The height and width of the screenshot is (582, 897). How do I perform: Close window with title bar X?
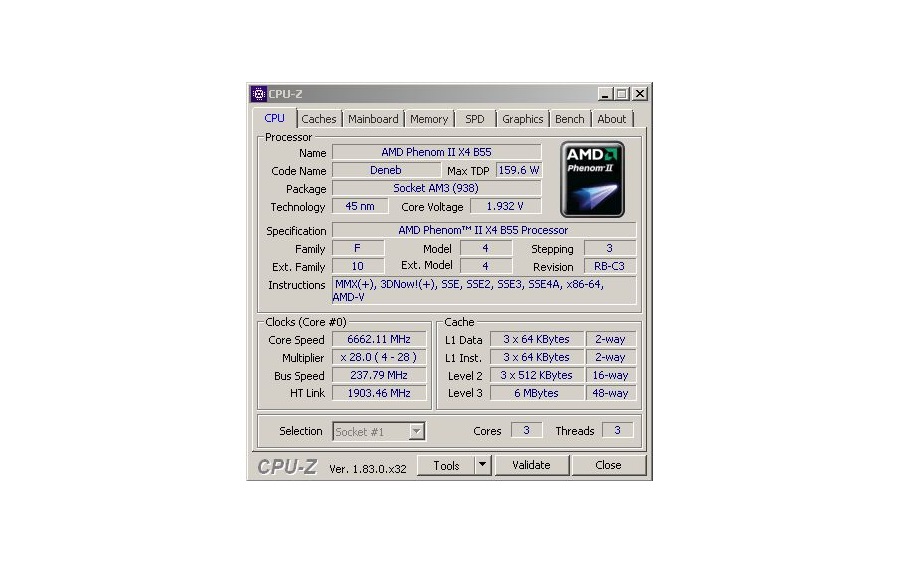coord(640,94)
